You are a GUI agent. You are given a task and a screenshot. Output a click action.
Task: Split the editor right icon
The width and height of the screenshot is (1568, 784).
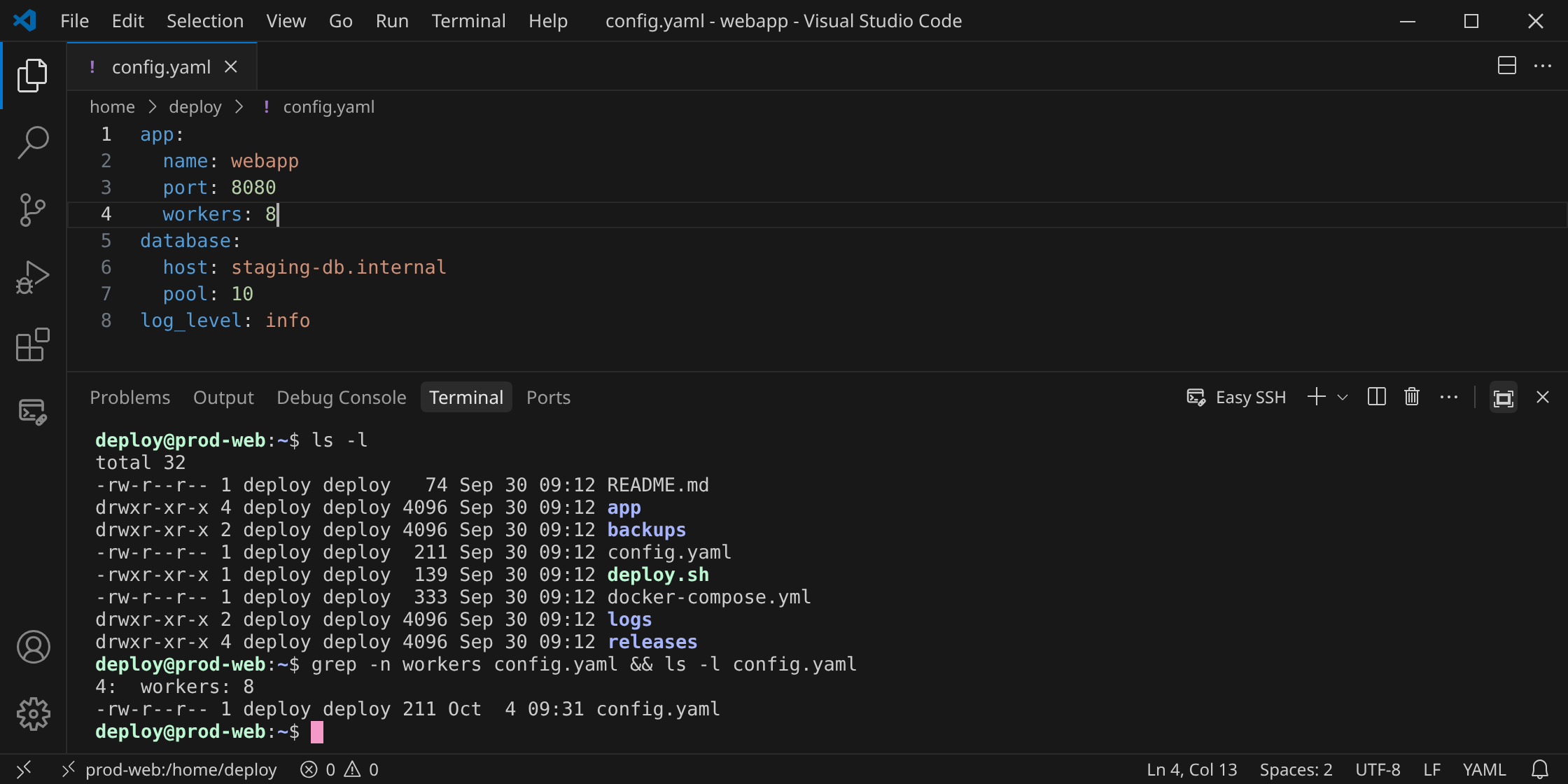pos(1507,66)
